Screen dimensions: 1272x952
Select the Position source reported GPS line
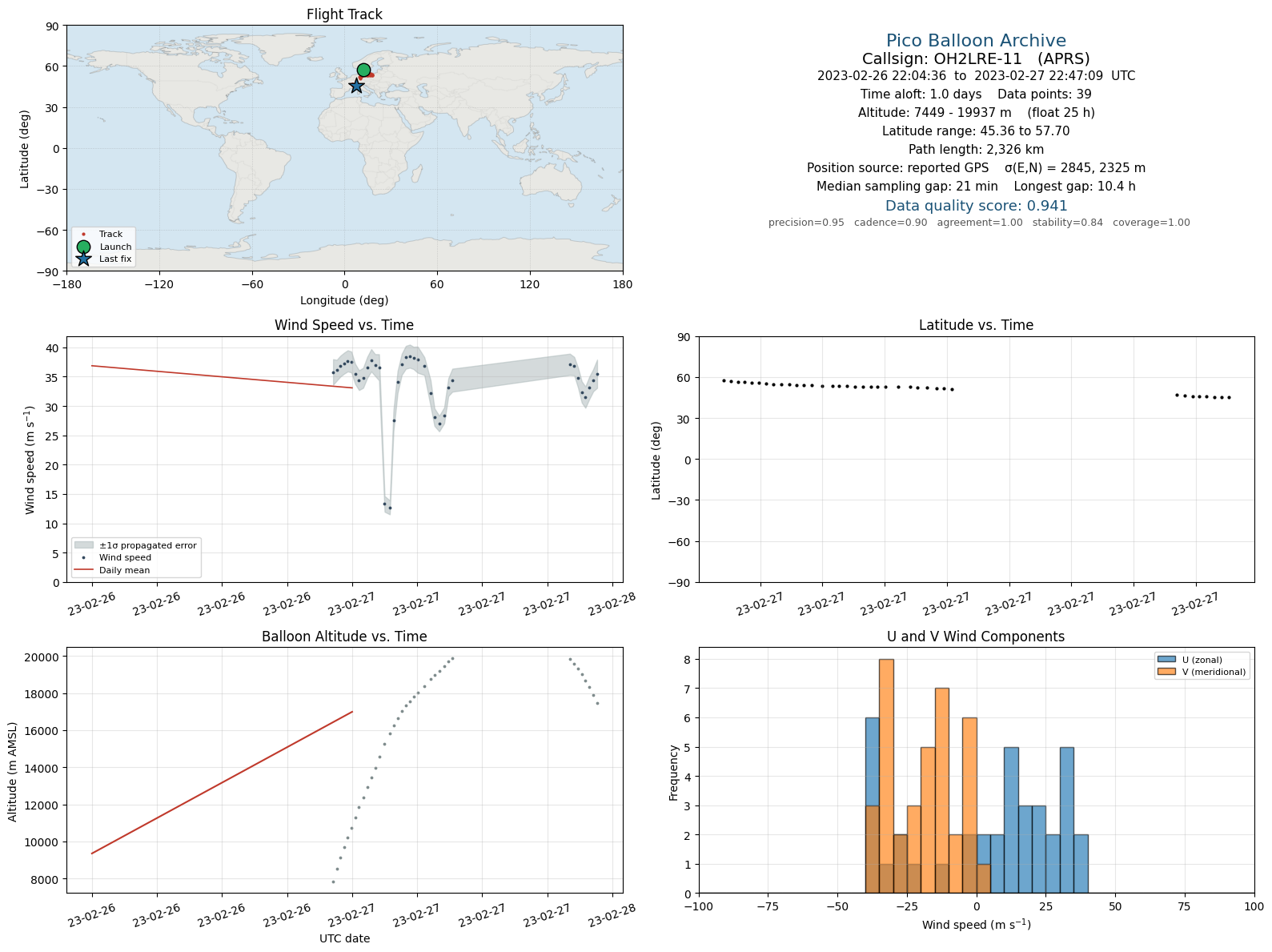point(976,168)
